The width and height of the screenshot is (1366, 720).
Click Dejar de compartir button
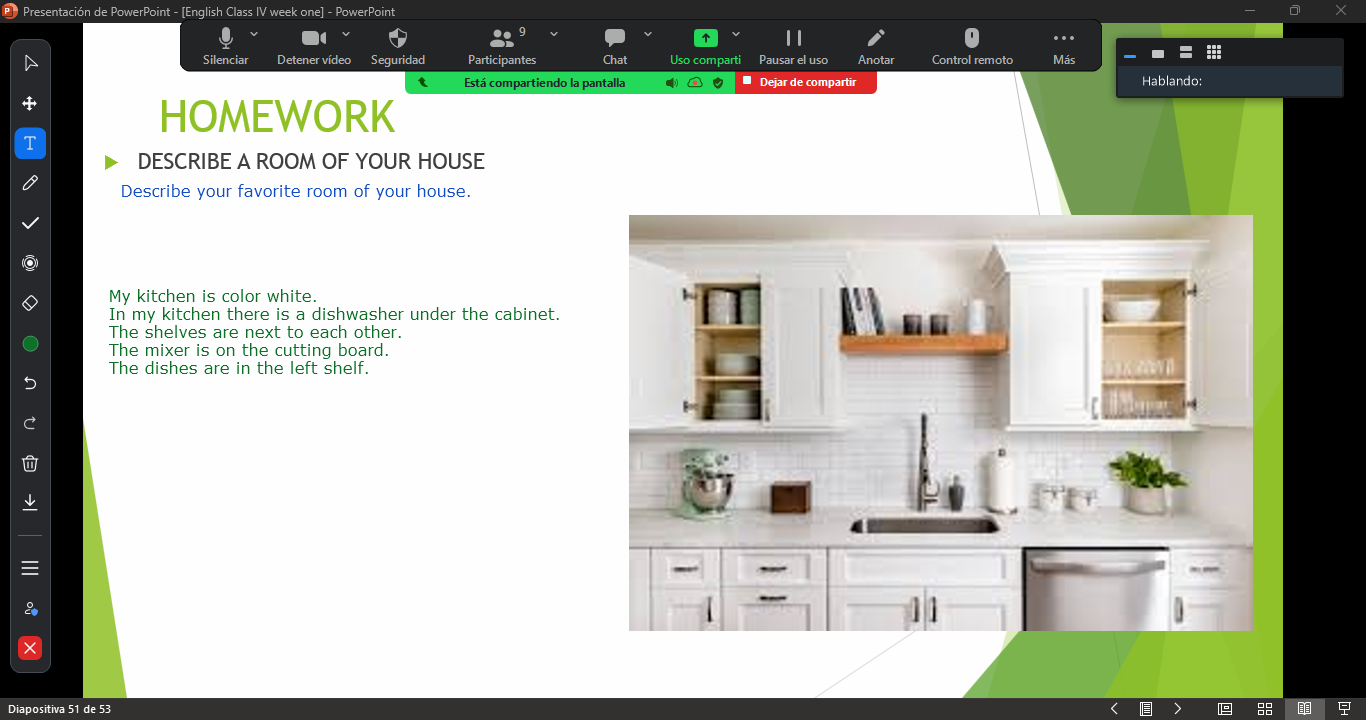pos(806,83)
